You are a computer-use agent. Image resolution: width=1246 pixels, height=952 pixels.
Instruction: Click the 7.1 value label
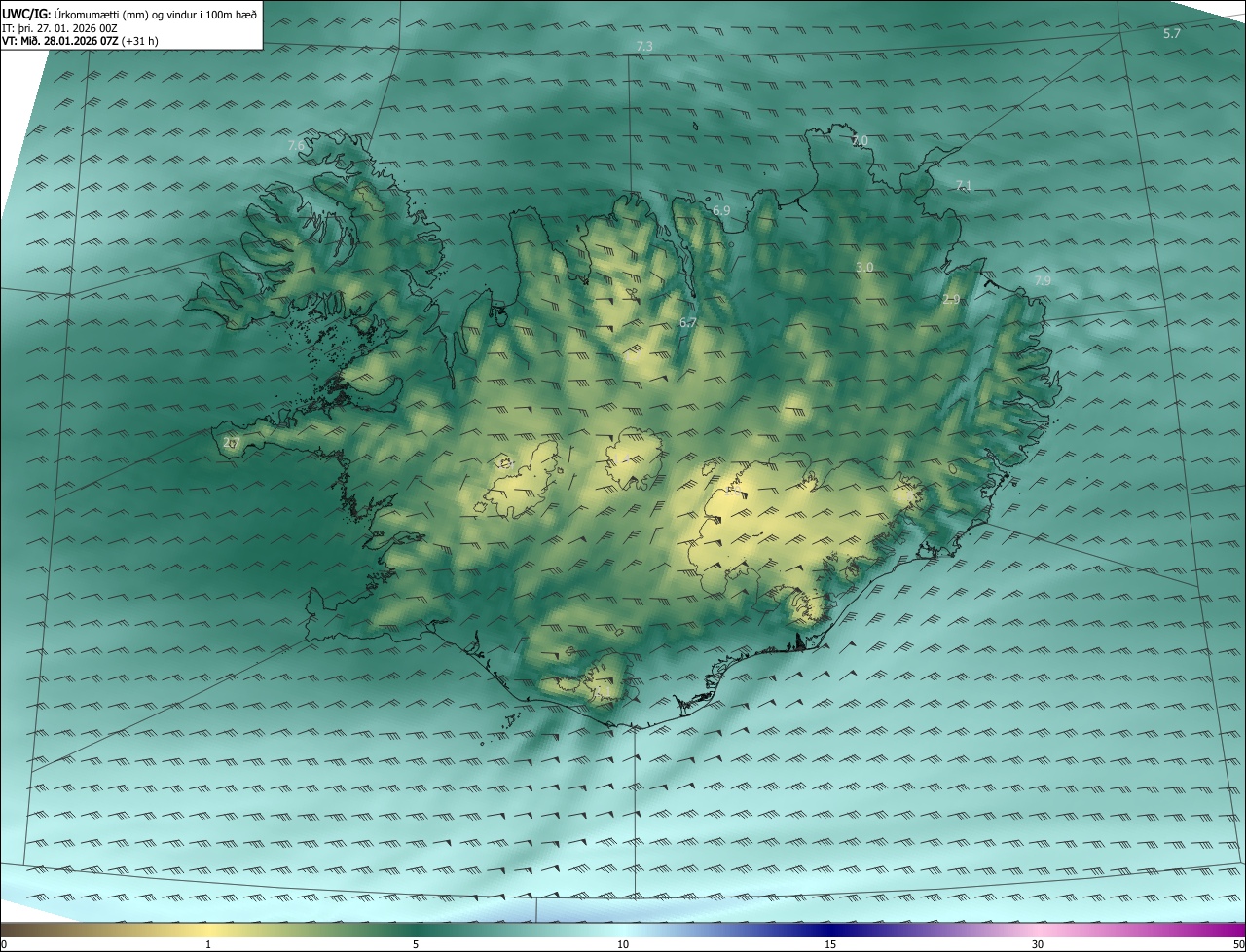(964, 185)
